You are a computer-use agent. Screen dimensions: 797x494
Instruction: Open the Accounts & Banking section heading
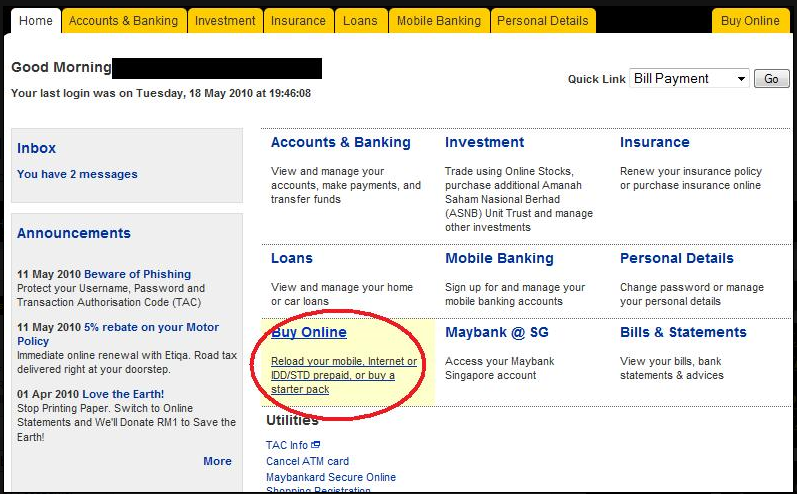pos(341,142)
